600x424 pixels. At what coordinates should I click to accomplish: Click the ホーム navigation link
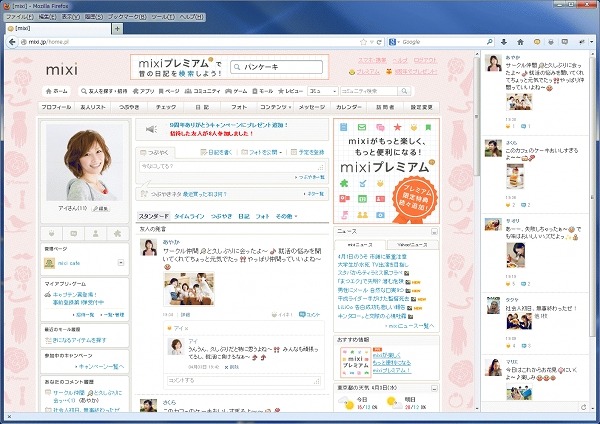pos(57,91)
